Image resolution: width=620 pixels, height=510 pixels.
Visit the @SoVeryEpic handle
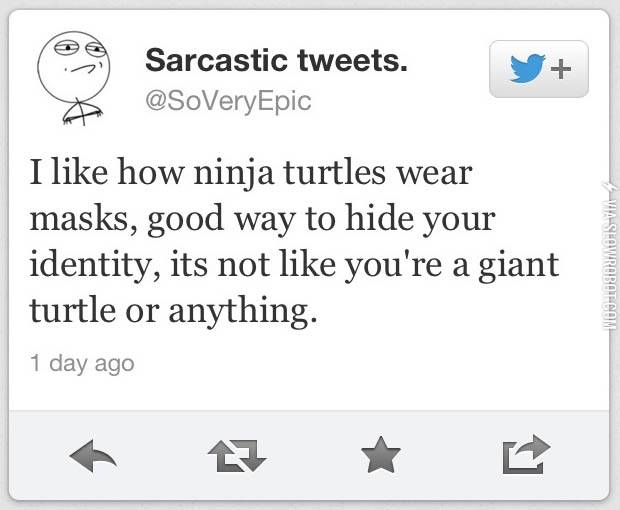(x=228, y=101)
